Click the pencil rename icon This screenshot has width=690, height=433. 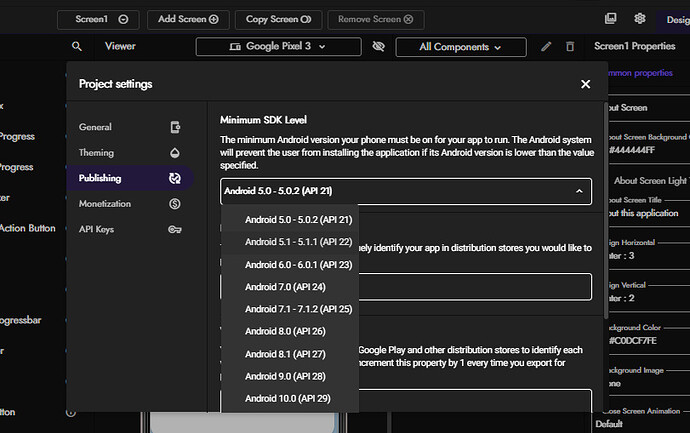pos(546,47)
